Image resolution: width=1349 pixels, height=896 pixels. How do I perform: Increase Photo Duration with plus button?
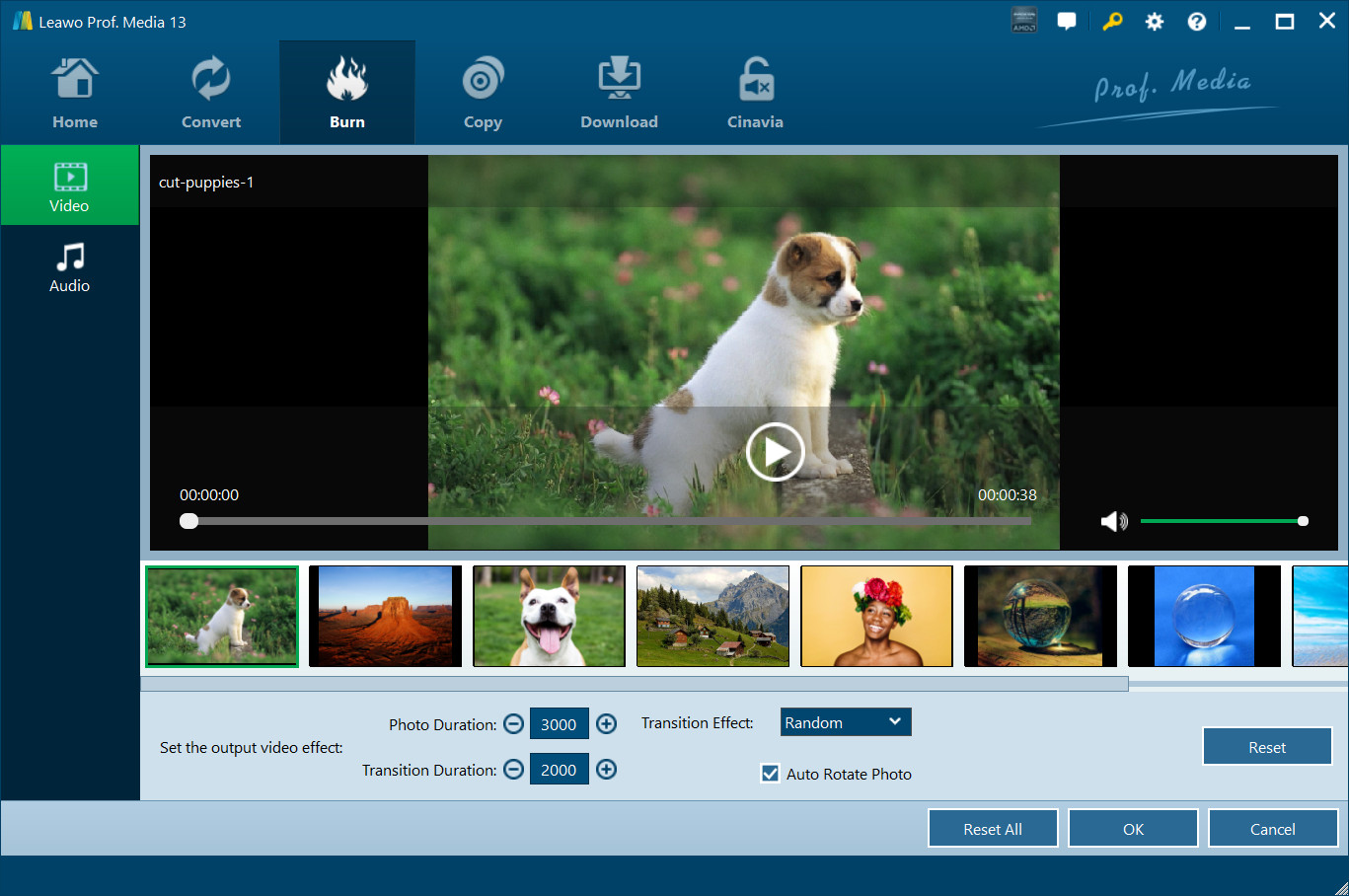(x=606, y=723)
